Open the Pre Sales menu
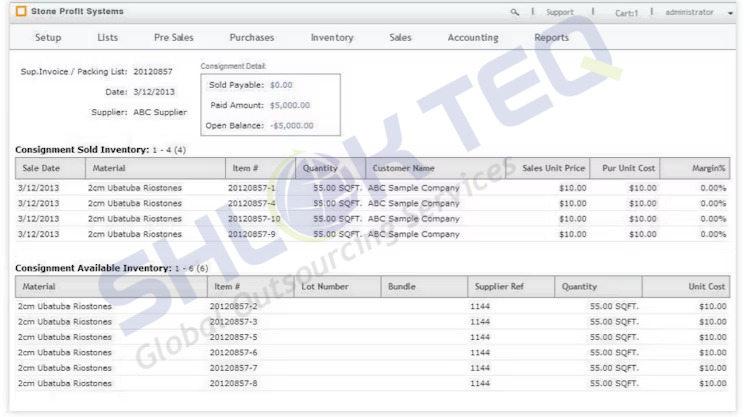Viewport: 750px width, 417px height. [x=174, y=37]
